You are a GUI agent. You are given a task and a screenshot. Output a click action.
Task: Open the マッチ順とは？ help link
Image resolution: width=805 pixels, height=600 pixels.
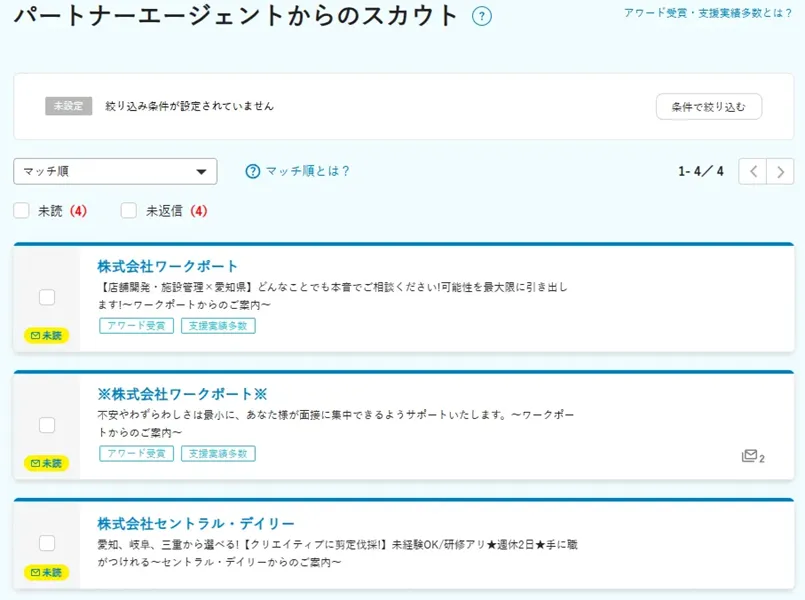pyautogui.click(x=308, y=171)
